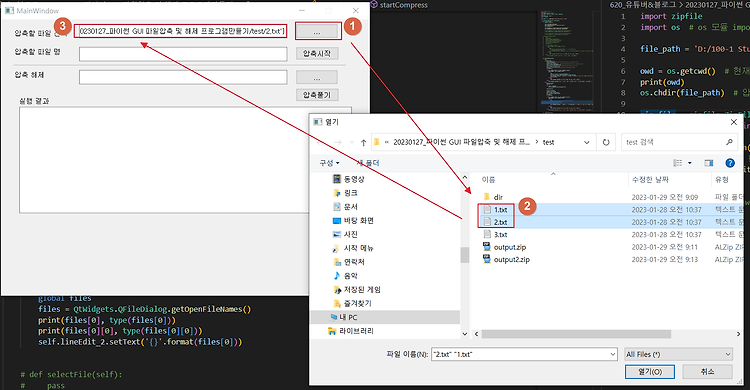
Task: Click the 압축풀기 button in MainWindow
Action: [317, 95]
